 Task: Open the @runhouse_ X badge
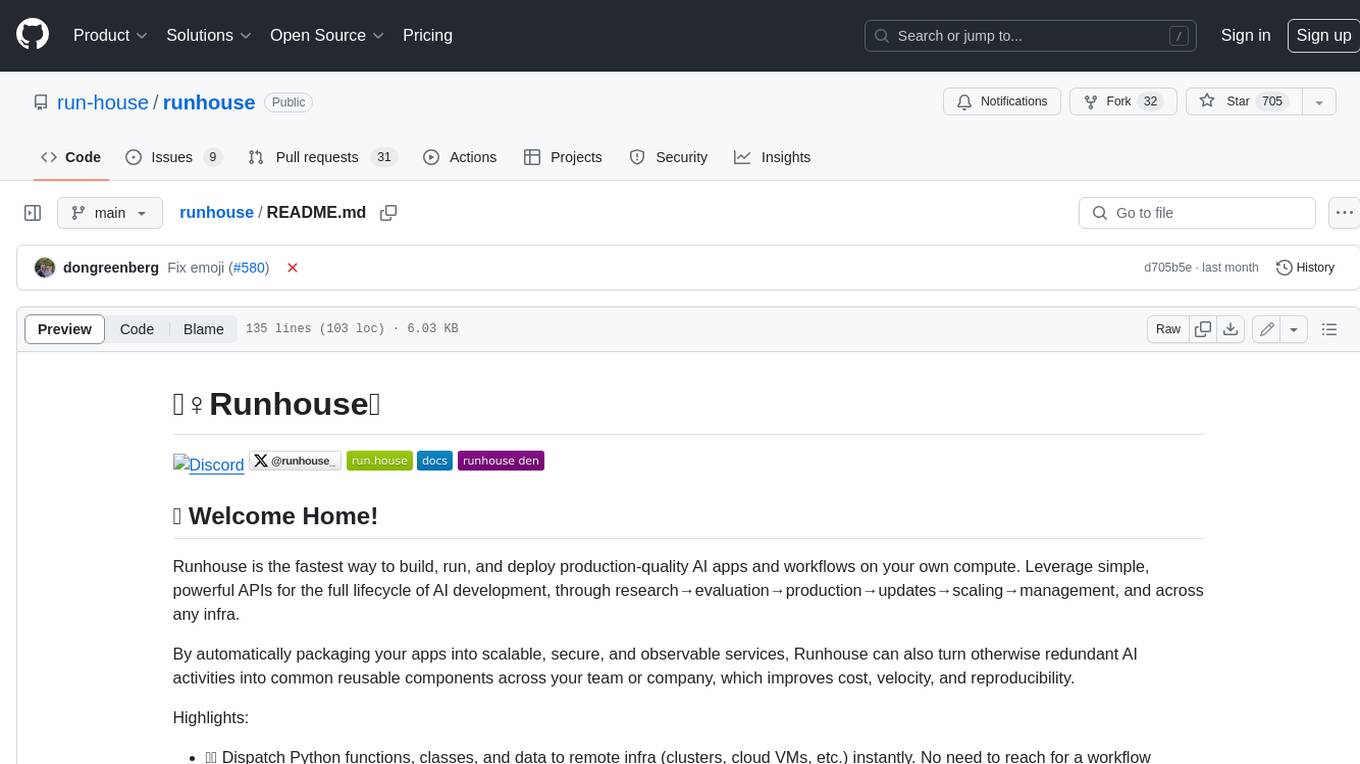pos(295,461)
